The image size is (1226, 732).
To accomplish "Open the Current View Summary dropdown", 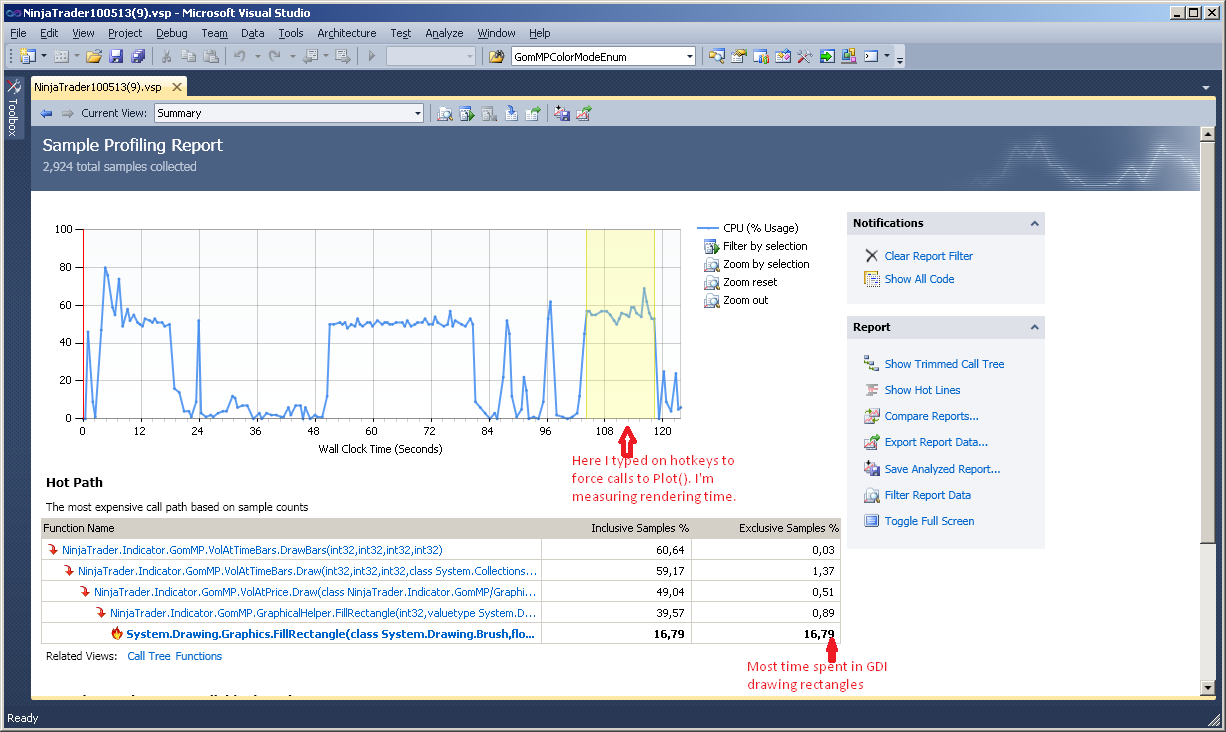I will 288,113.
